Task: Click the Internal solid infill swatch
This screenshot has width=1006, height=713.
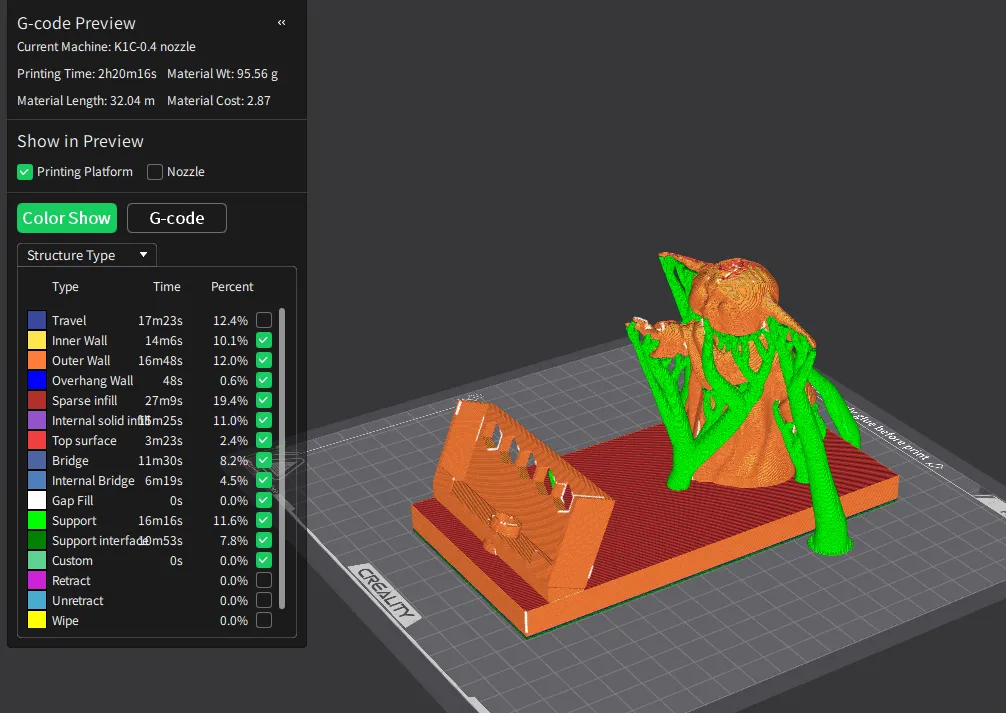Action: pyautogui.click(x=37, y=420)
